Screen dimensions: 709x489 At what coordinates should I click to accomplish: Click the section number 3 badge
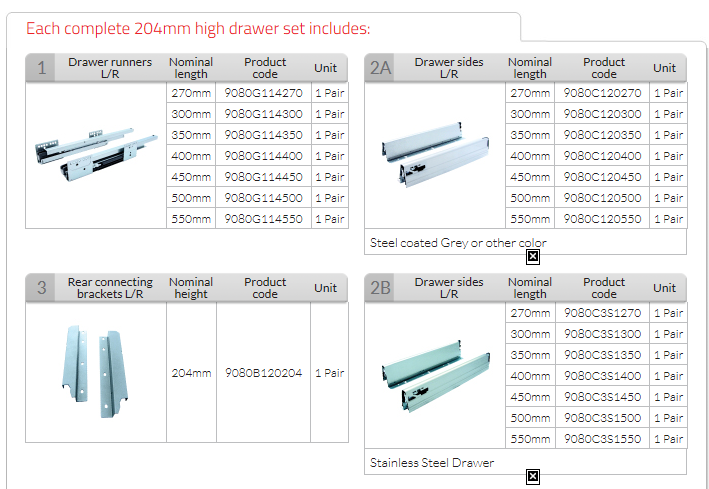point(41,288)
